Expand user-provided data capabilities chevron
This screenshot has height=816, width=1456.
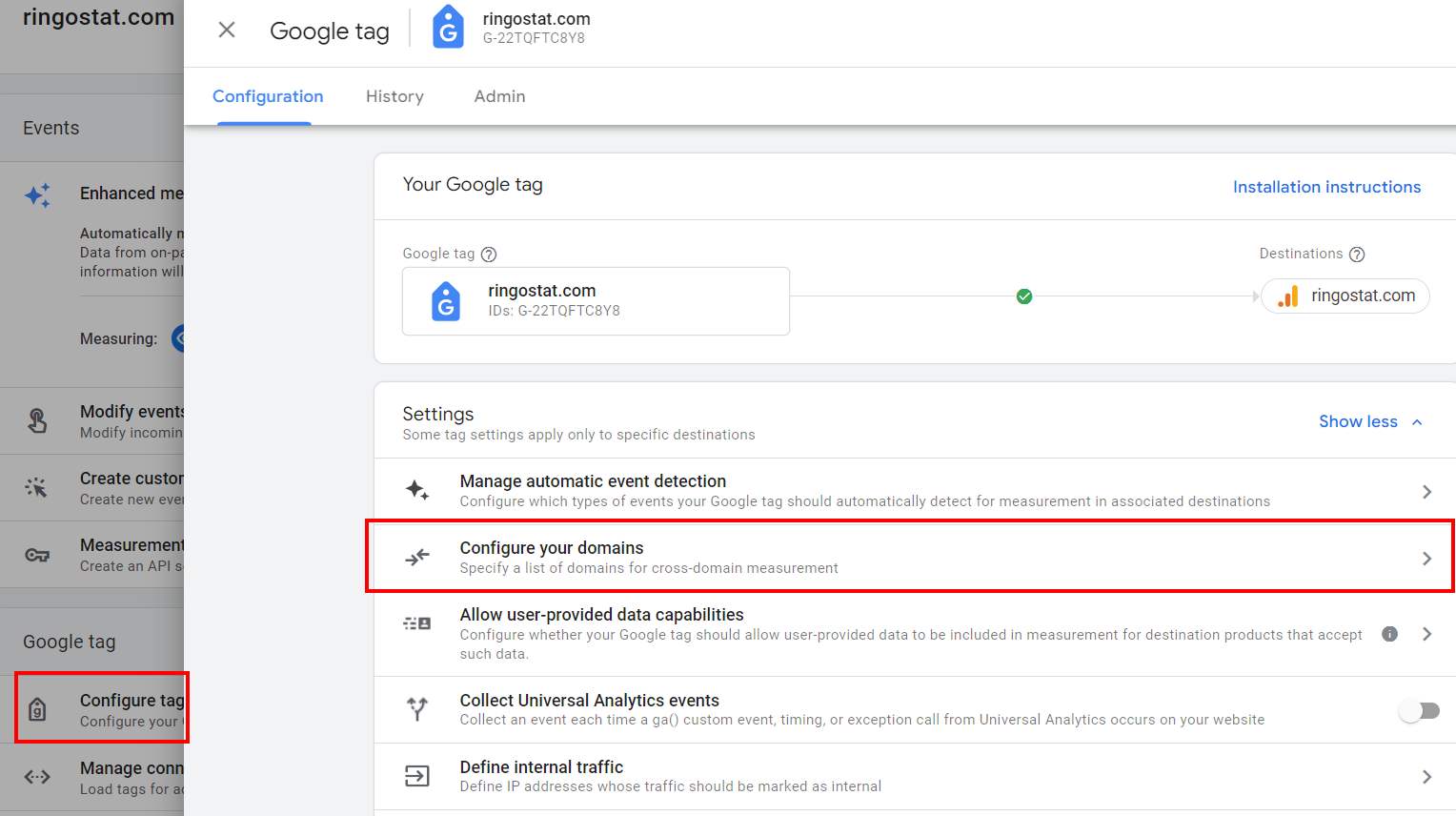[1426, 634]
